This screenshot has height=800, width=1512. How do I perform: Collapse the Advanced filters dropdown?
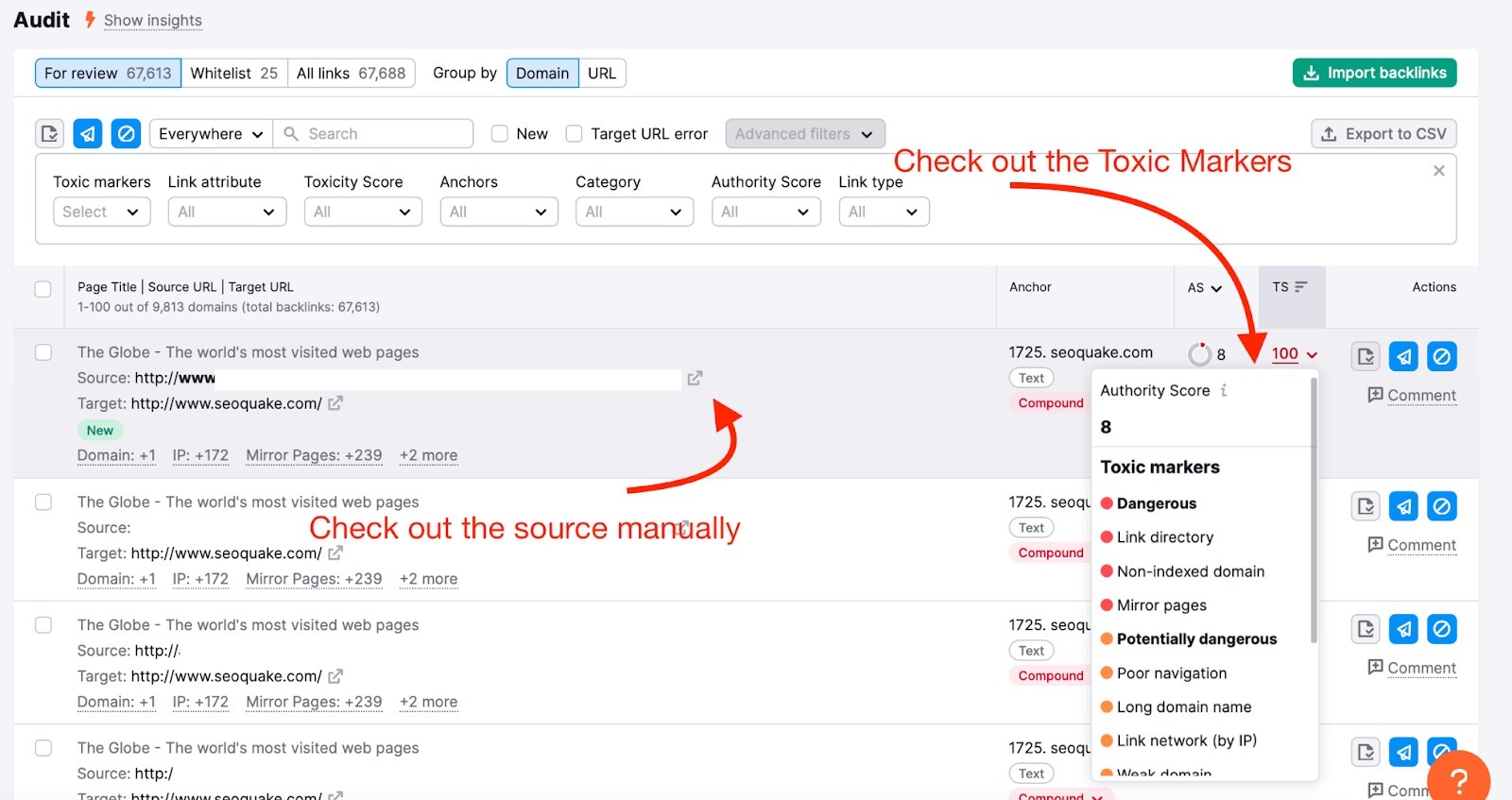805,134
